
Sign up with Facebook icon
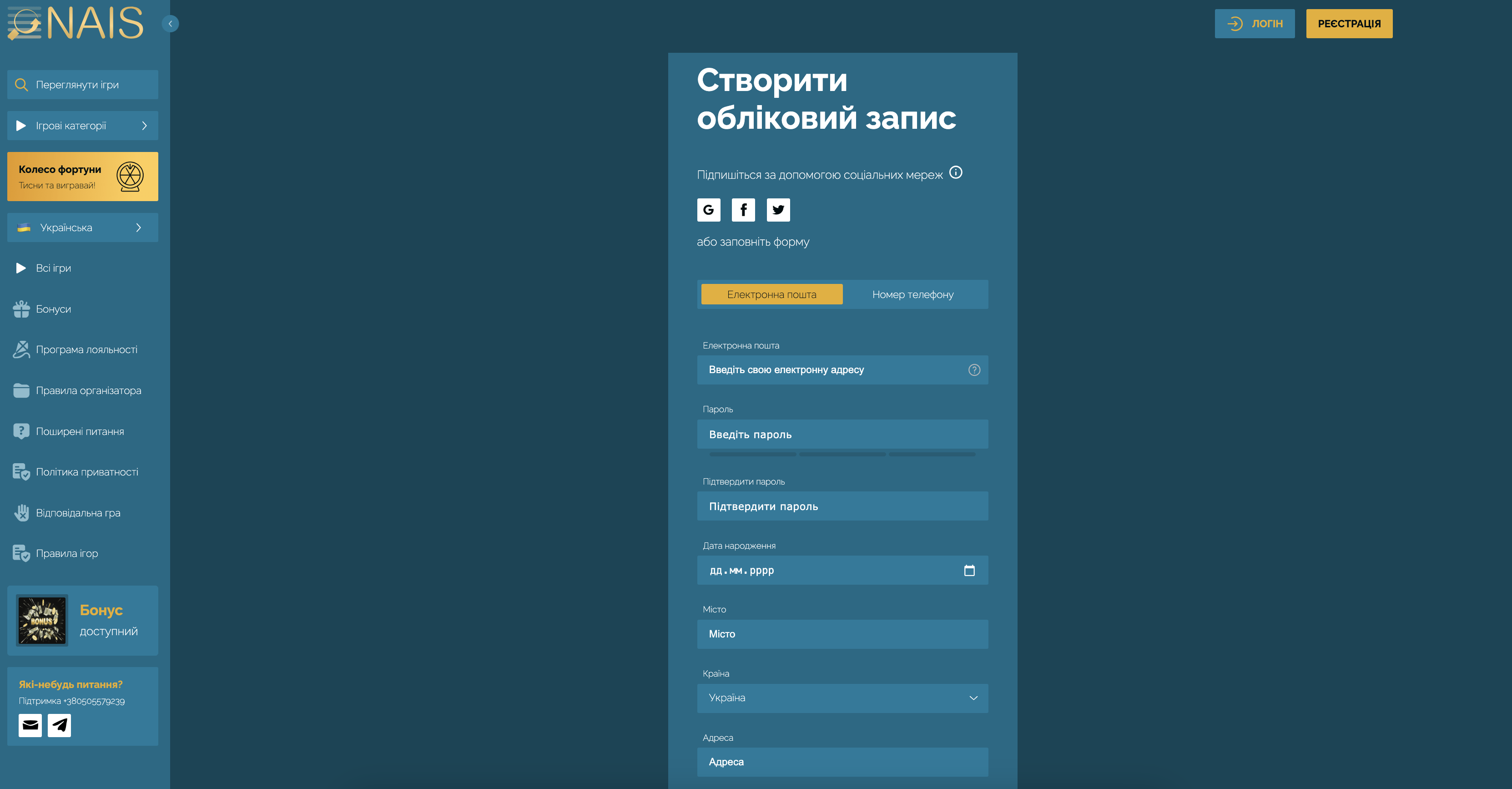click(x=743, y=210)
